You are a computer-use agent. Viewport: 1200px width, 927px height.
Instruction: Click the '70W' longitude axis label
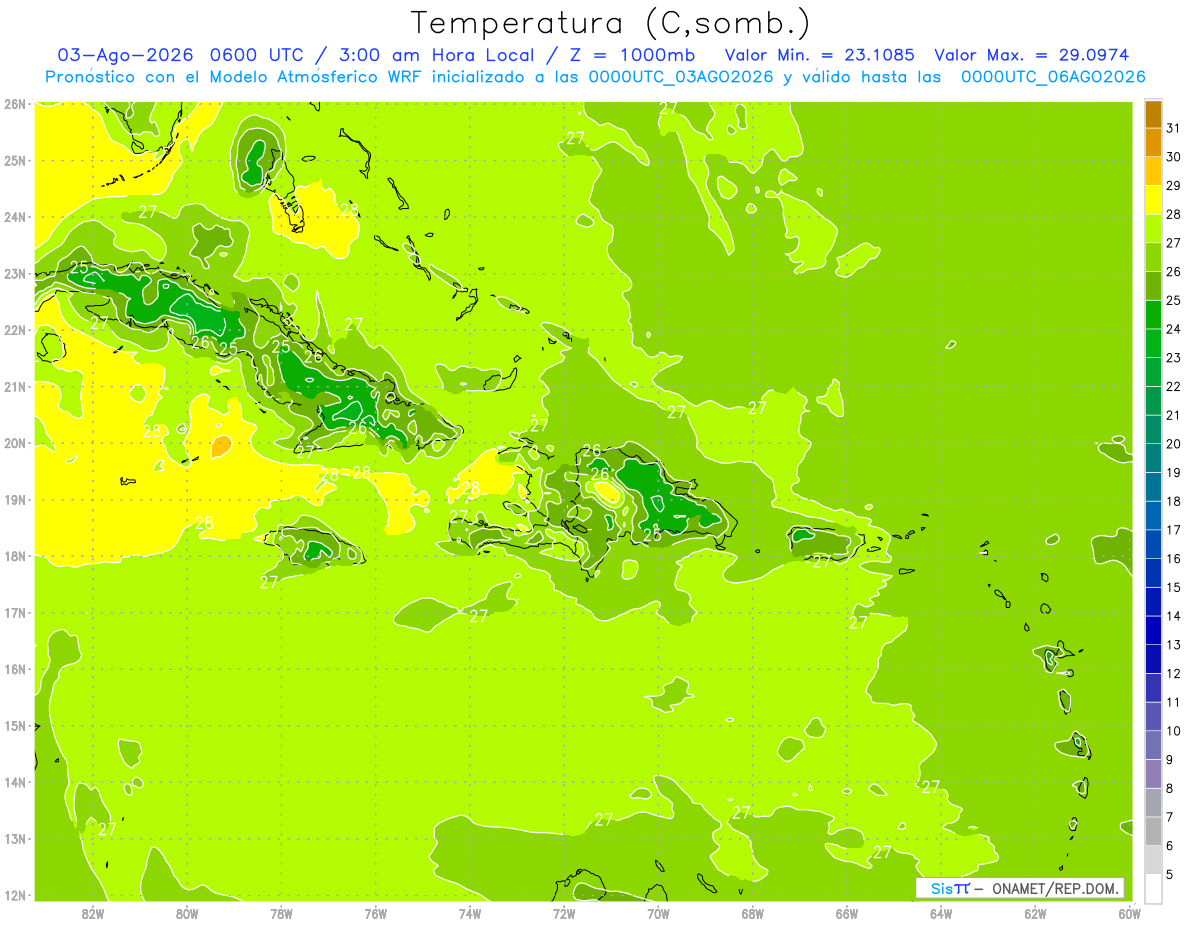pos(658,913)
